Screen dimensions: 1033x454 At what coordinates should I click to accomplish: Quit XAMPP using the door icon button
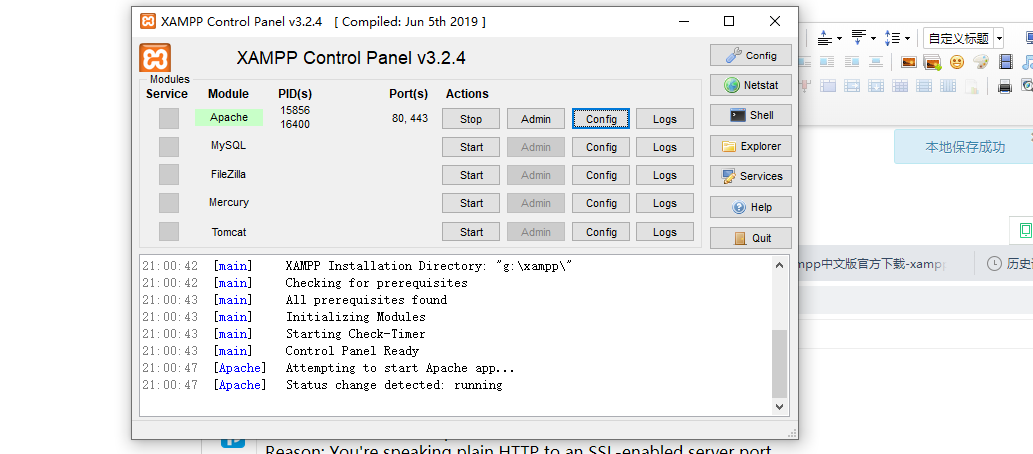pyautogui.click(x=750, y=238)
